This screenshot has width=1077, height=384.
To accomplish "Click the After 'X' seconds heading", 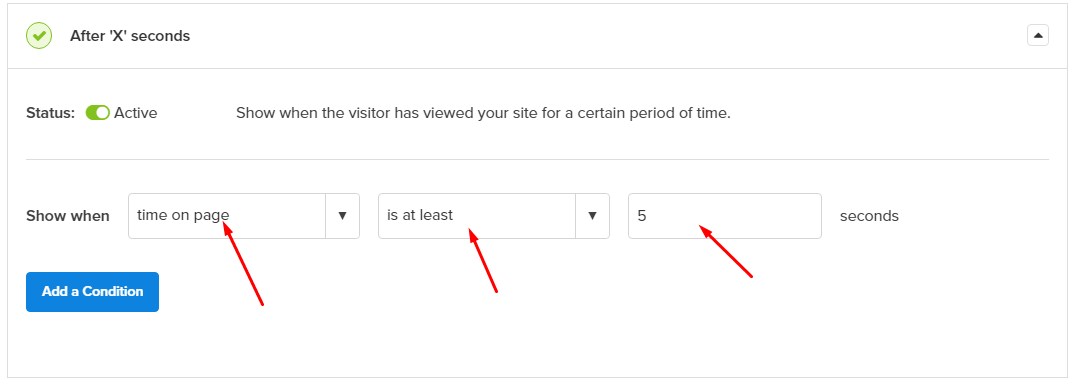I will pos(130,36).
